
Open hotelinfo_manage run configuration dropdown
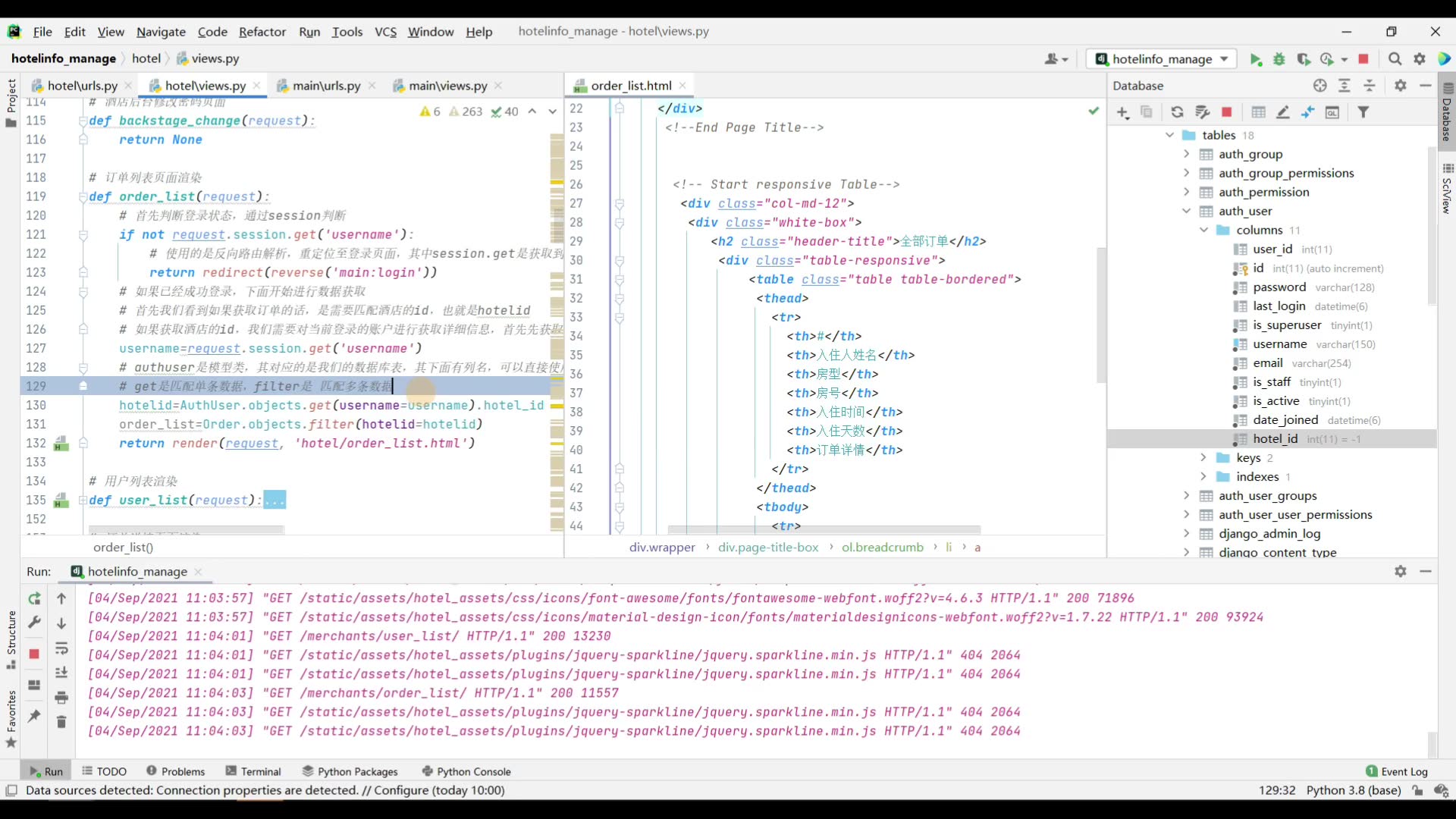pyautogui.click(x=1161, y=59)
